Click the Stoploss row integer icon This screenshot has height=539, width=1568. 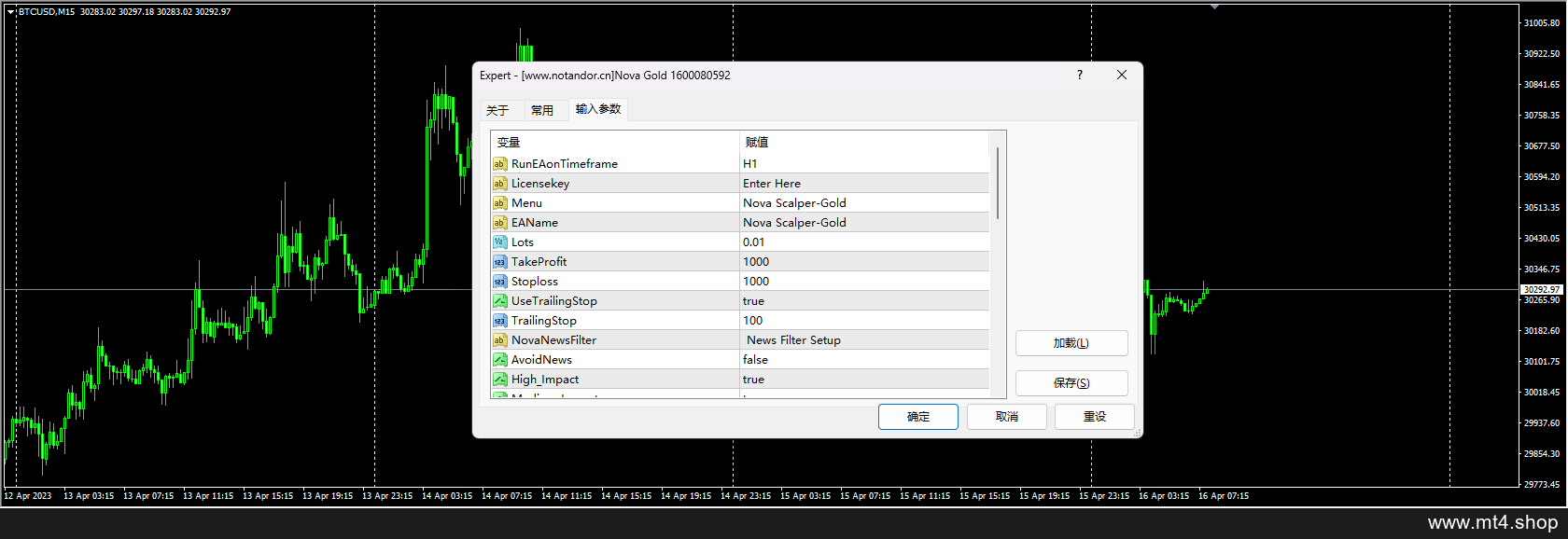coord(499,282)
